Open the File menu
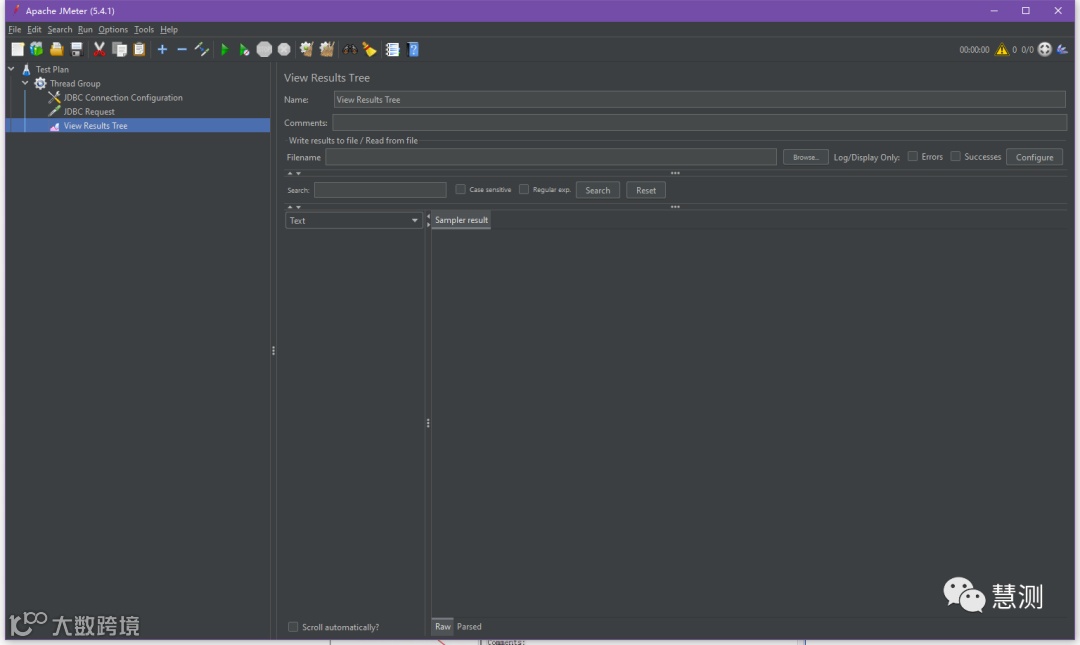 (14, 30)
